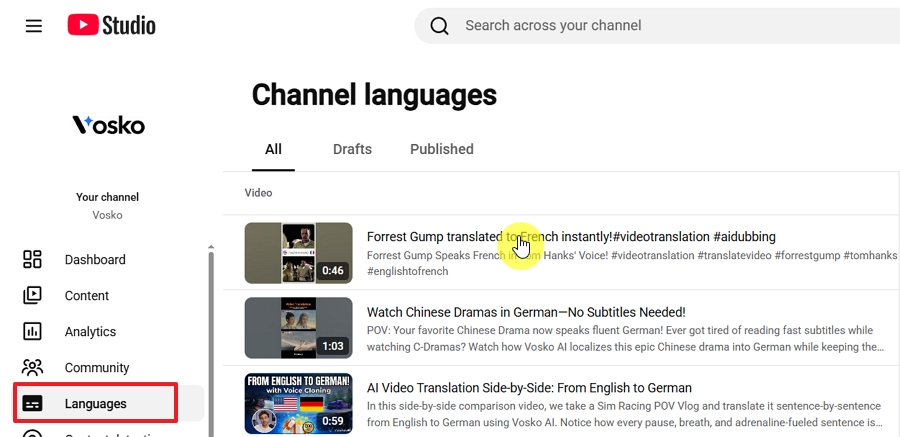Click the Content icon in sidebar

click(x=32, y=296)
